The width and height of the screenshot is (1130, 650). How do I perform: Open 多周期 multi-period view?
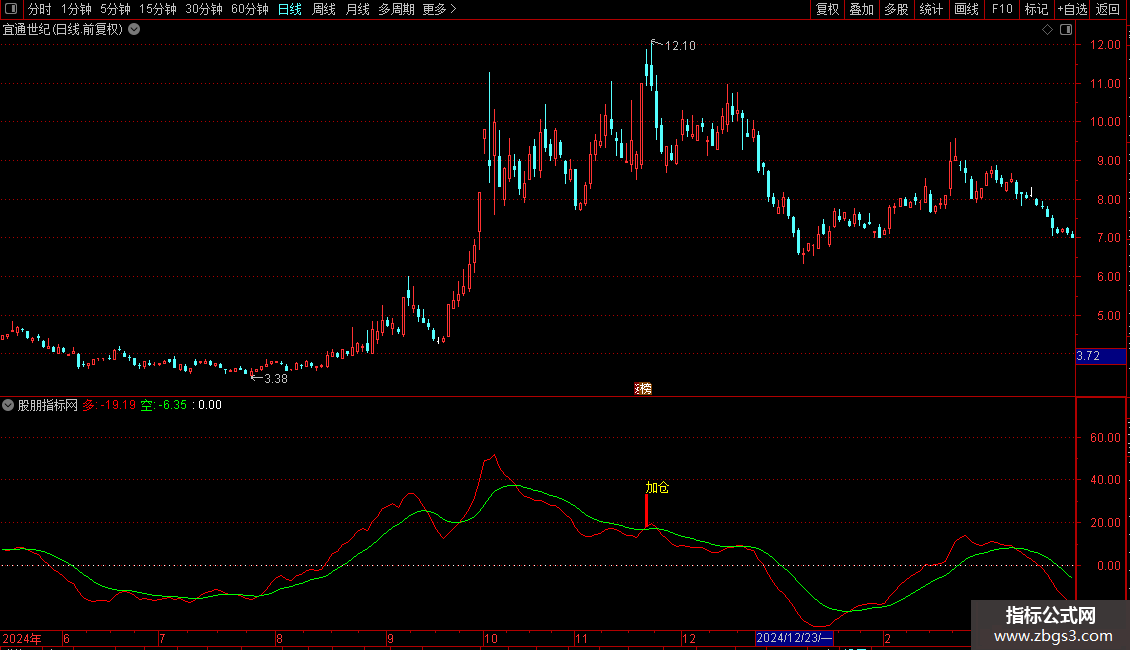coord(396,9)
